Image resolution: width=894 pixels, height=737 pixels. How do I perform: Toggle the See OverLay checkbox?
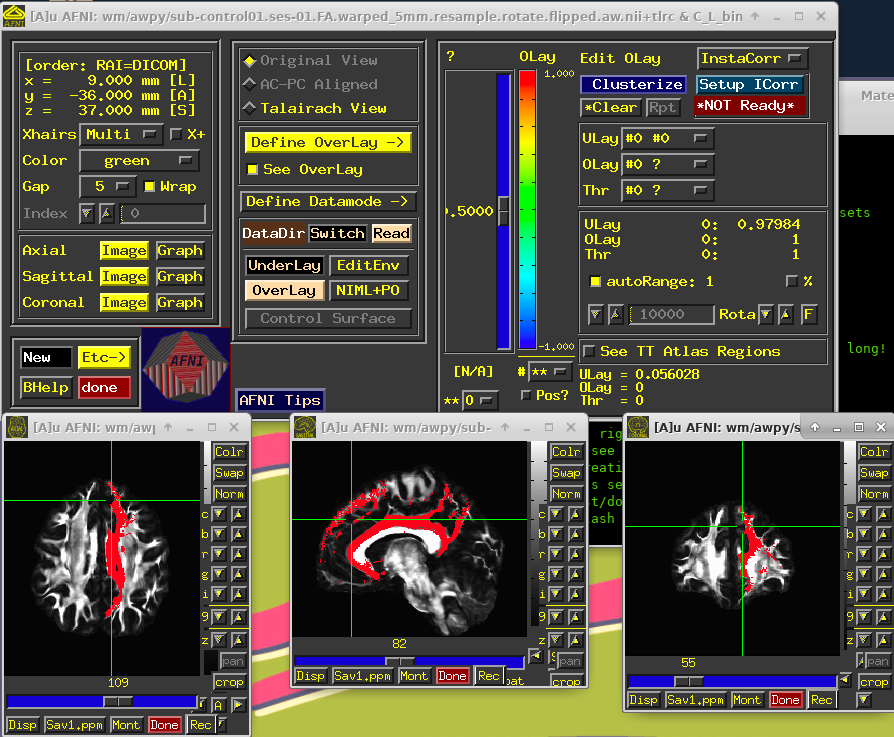click(251, 169)
